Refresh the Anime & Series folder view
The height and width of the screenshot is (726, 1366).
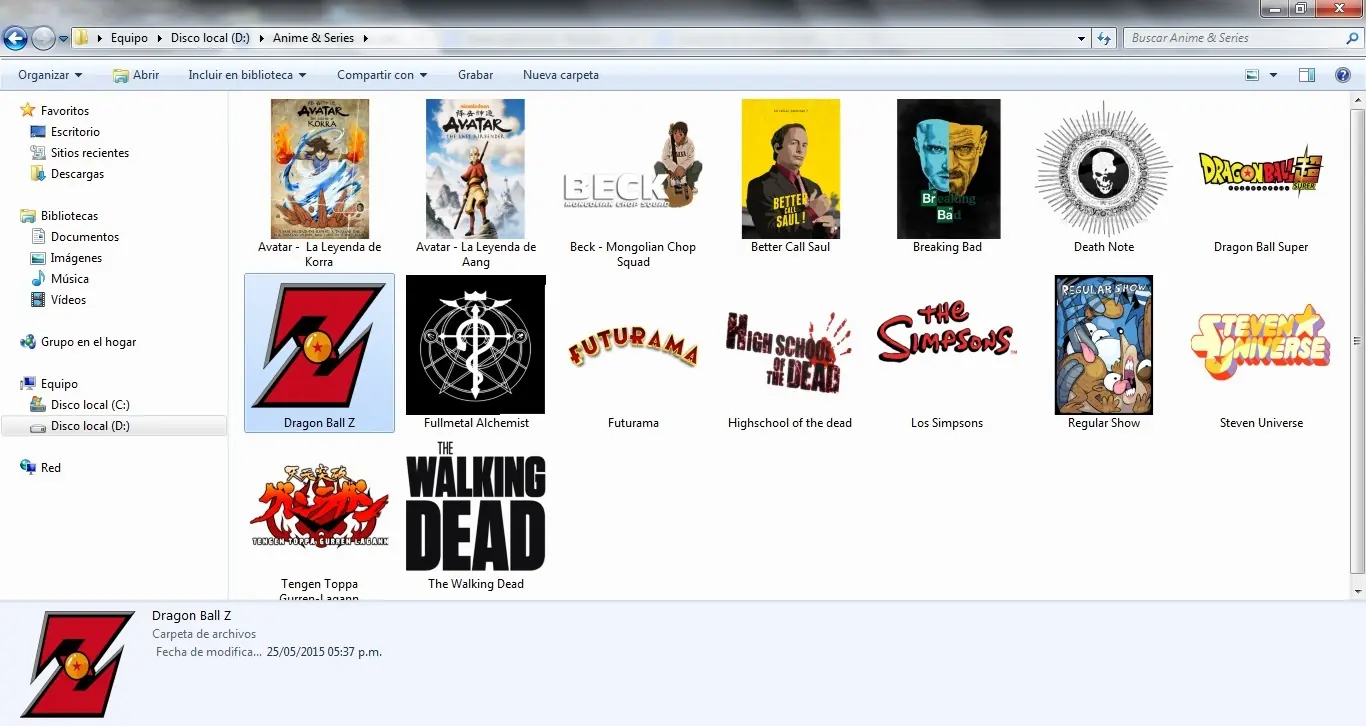tap(1104, 38)
